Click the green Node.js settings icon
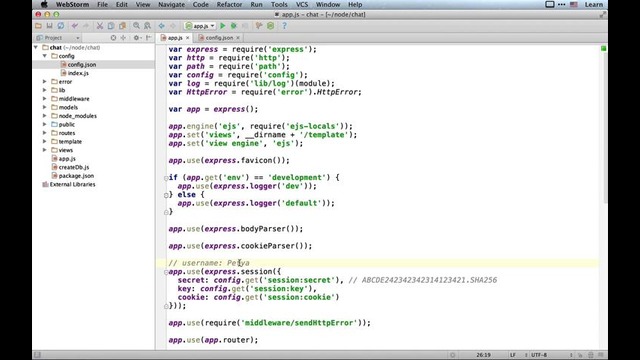Screen dimensions: 640x360 point(270,26)
